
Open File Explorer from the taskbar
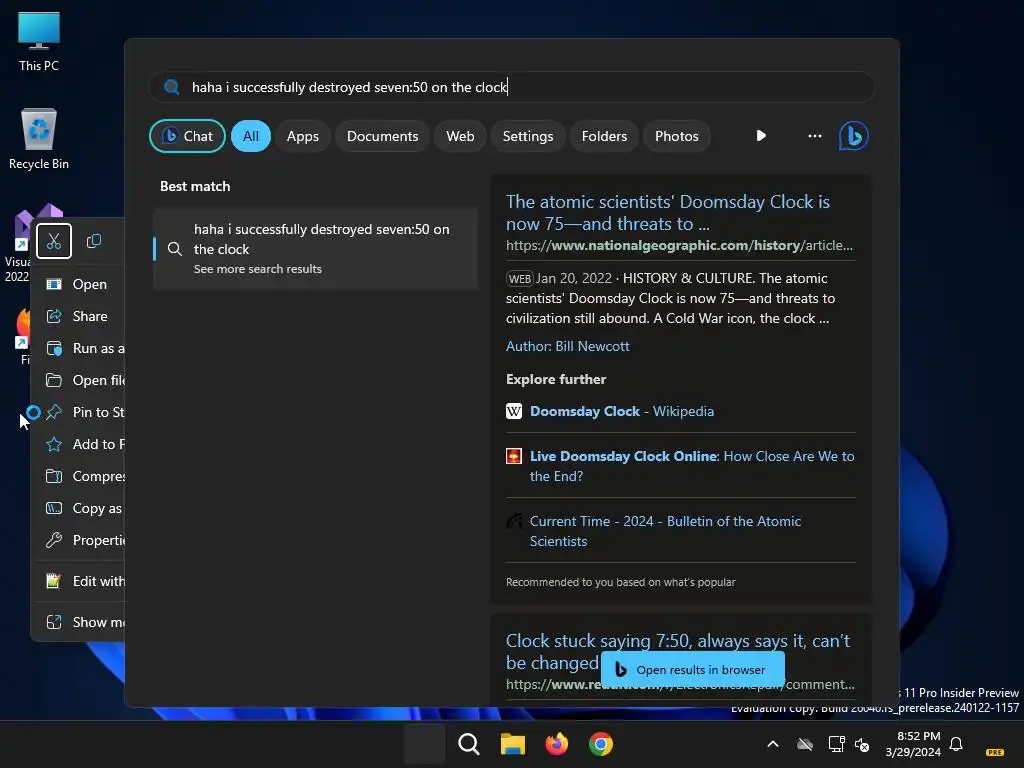click(x=513, y=744)
